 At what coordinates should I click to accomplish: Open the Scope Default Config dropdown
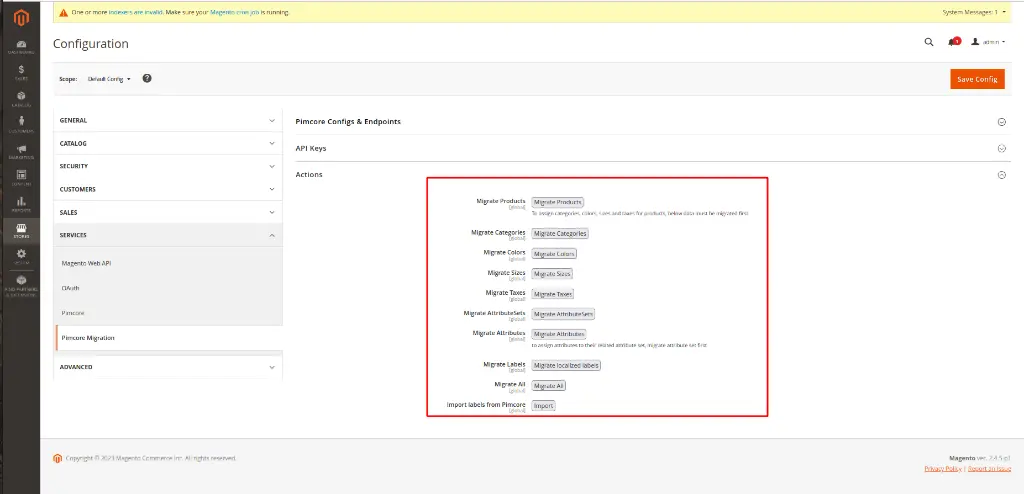point(109,78)
